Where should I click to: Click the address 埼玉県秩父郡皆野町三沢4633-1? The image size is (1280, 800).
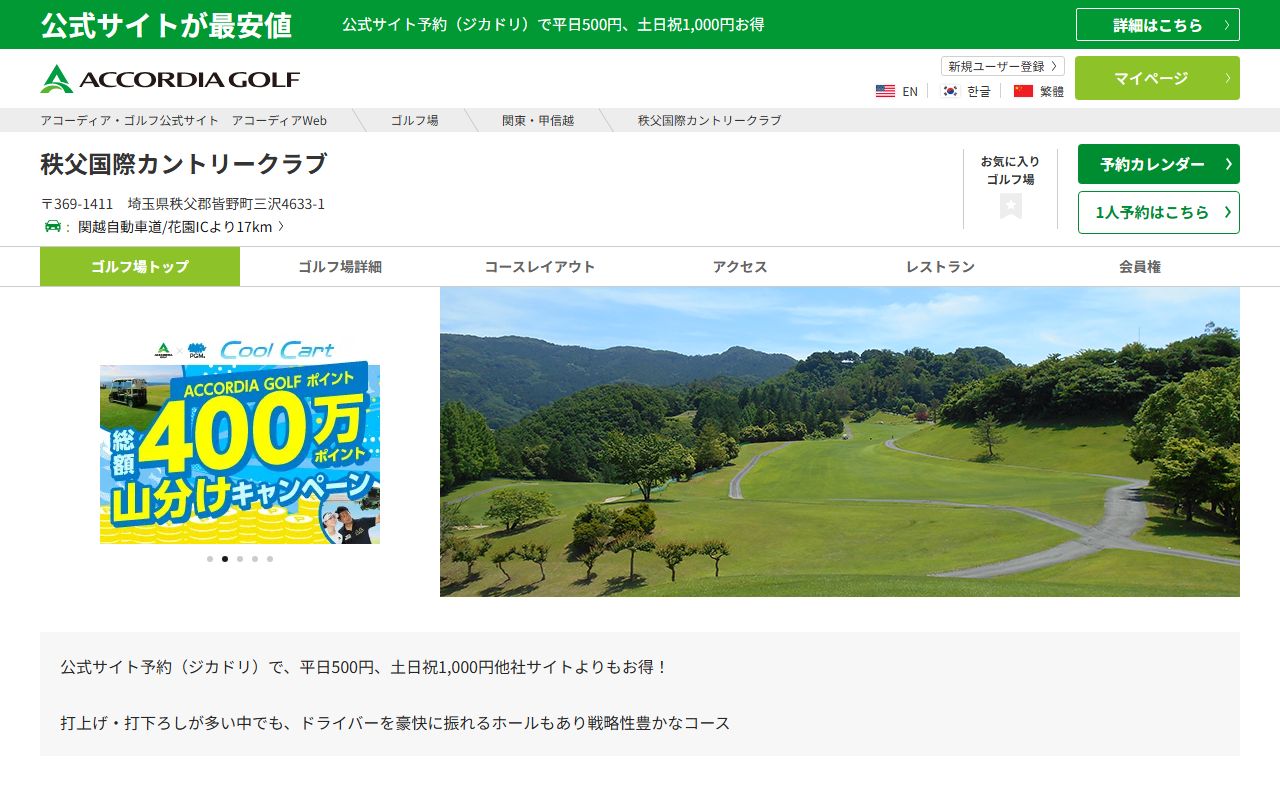[x=226, y=204]
